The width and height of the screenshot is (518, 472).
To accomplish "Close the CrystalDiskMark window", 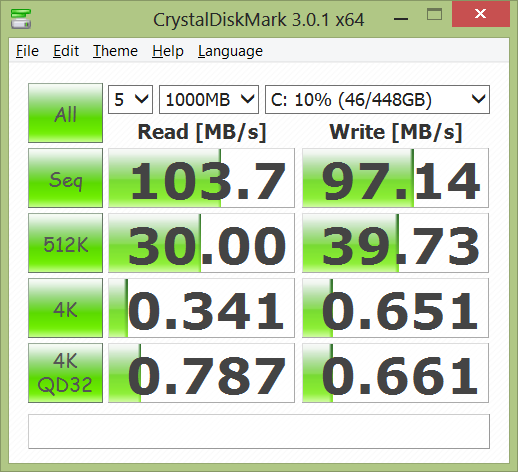I will coord(481,14).
